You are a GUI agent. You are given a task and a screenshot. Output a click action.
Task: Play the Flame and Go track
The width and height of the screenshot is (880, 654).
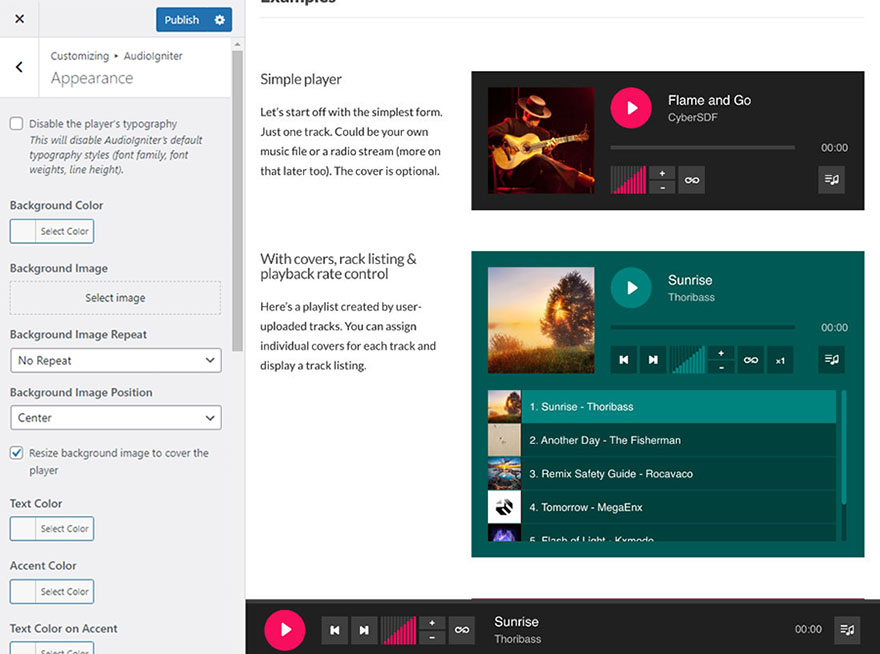(x=631, y=108)
